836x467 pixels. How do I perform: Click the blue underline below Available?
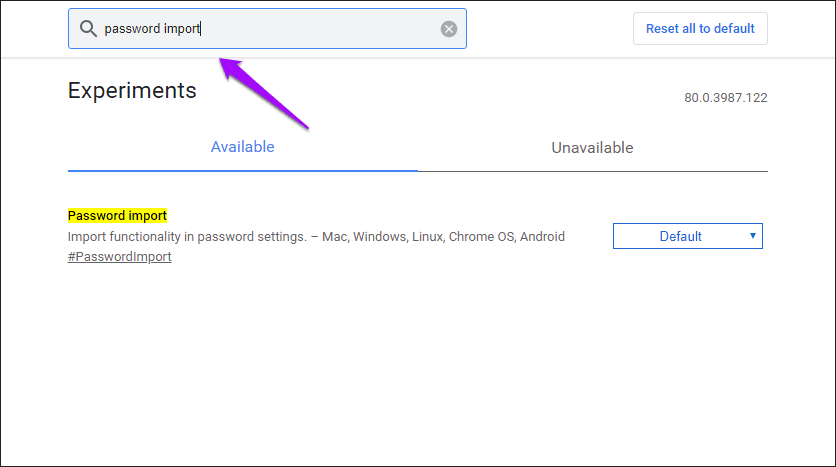242,171
